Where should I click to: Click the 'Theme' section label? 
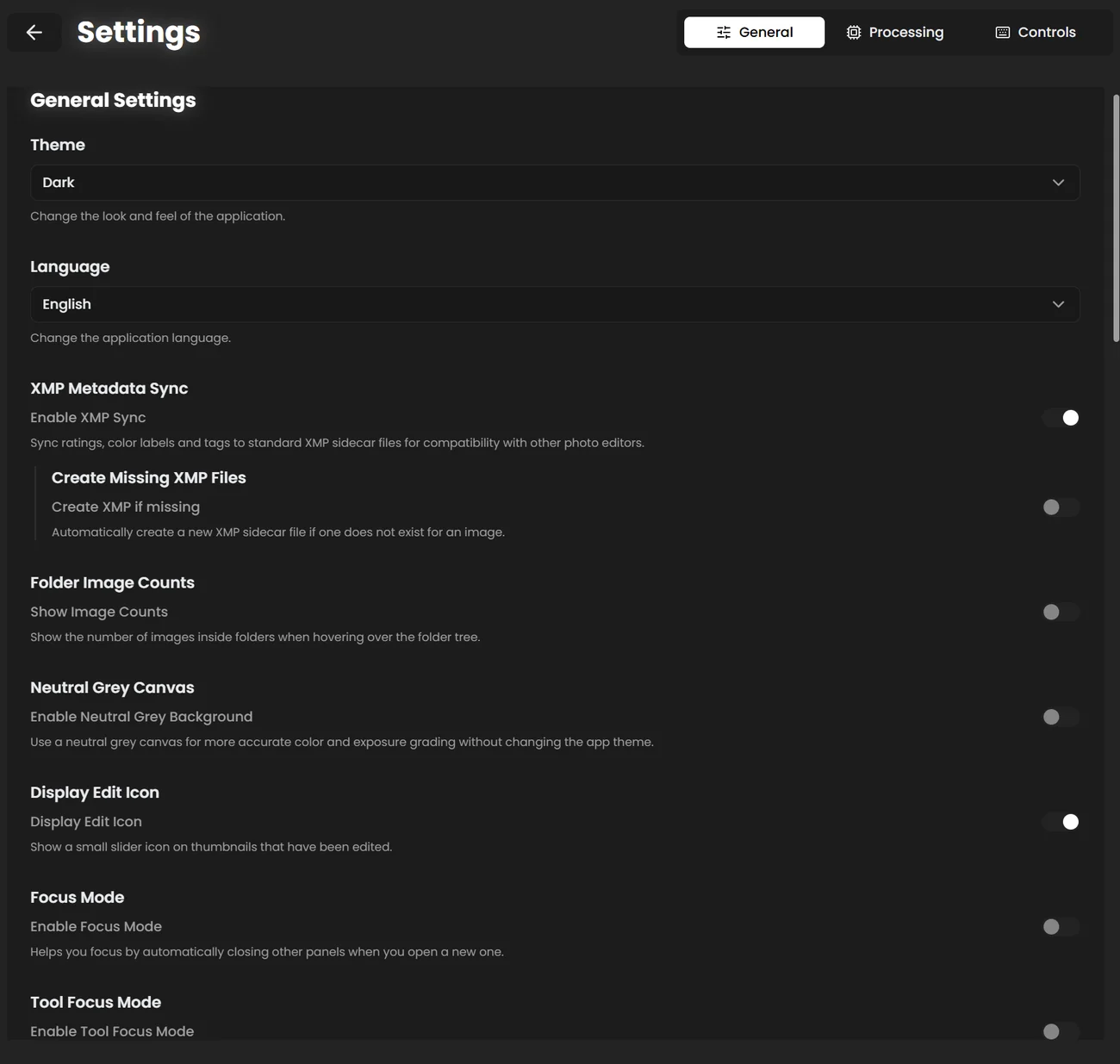[58, 145]
